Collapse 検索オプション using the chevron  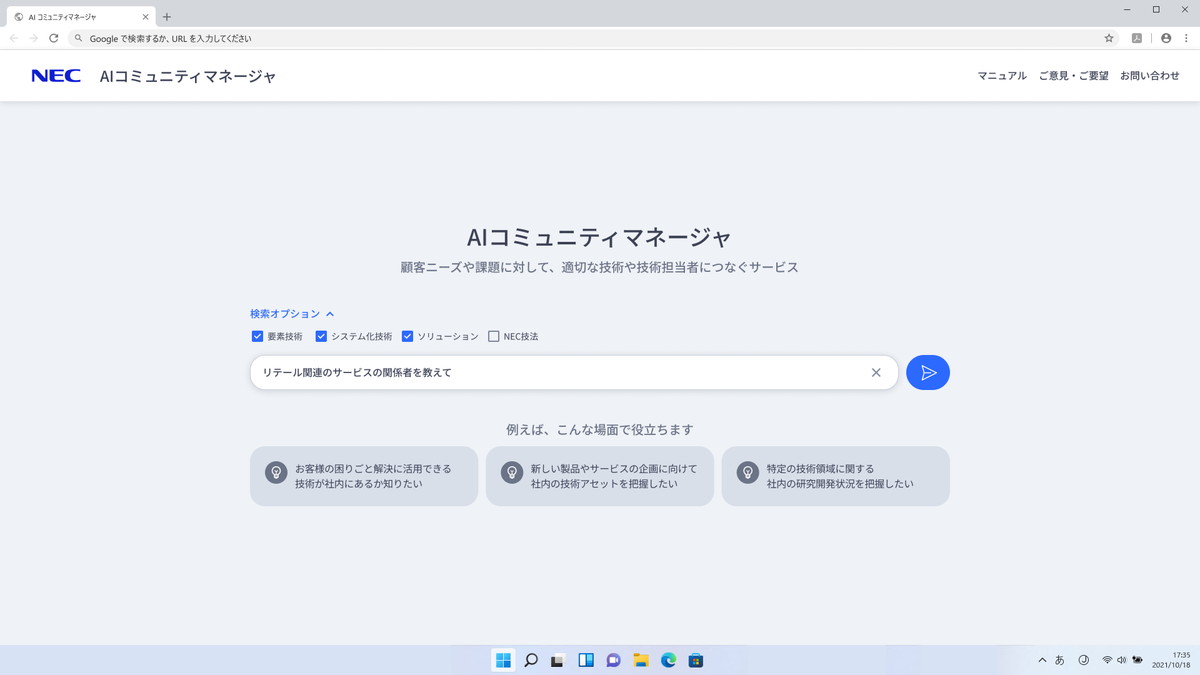tap(331, 313)
